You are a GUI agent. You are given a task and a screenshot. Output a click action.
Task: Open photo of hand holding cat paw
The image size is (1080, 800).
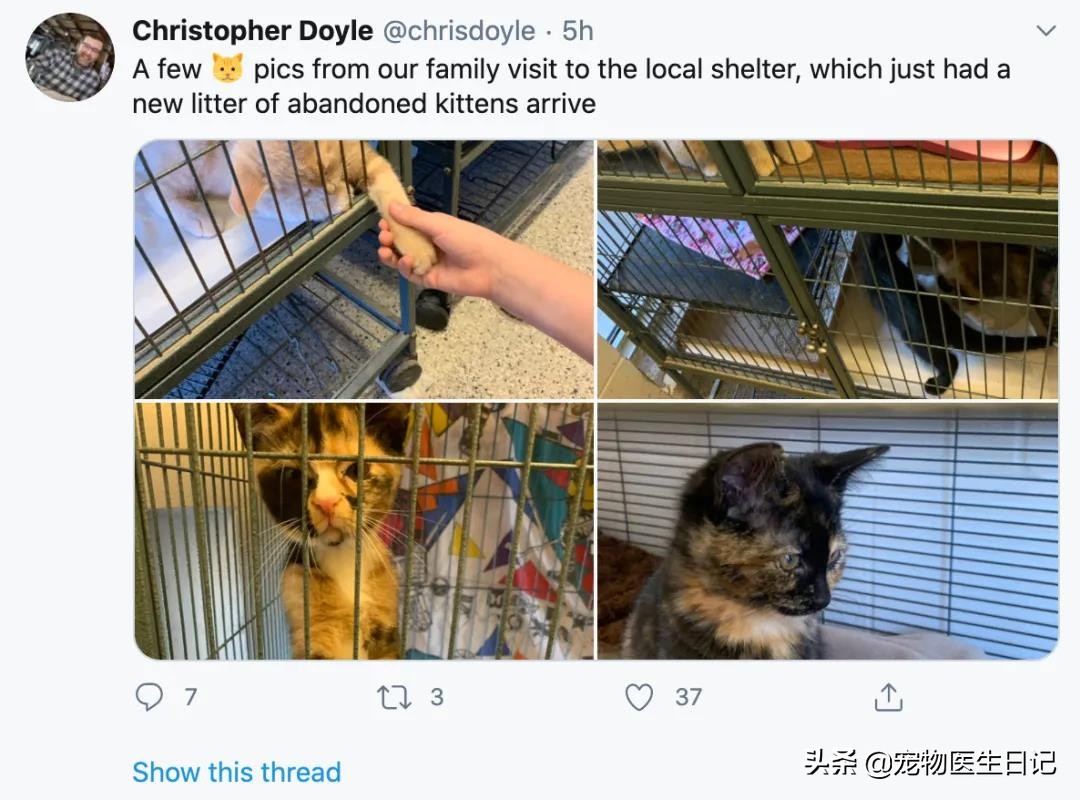pyautogui.click(x=364, y=269)
